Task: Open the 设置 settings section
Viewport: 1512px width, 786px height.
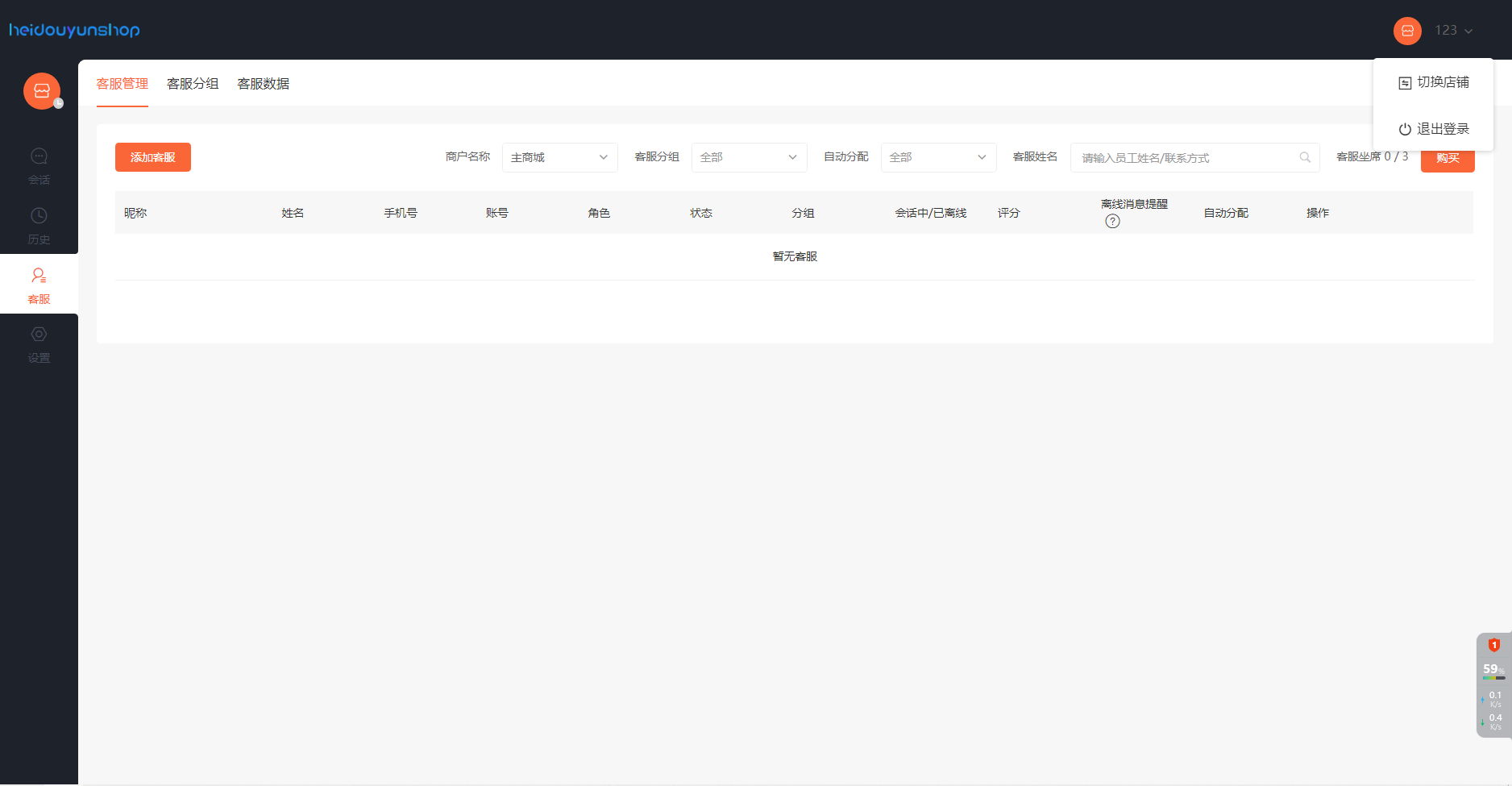Action: click(x=39, y=344)
